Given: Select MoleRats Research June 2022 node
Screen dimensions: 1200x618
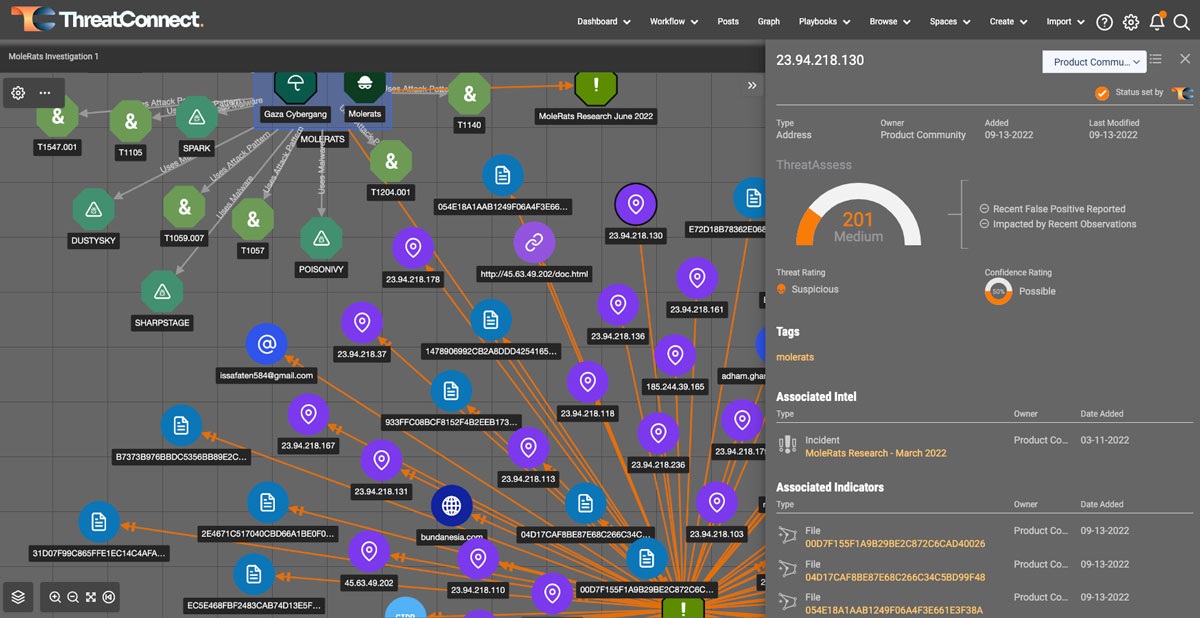Looking at the screenshot, I should click(x=596, y=86).
